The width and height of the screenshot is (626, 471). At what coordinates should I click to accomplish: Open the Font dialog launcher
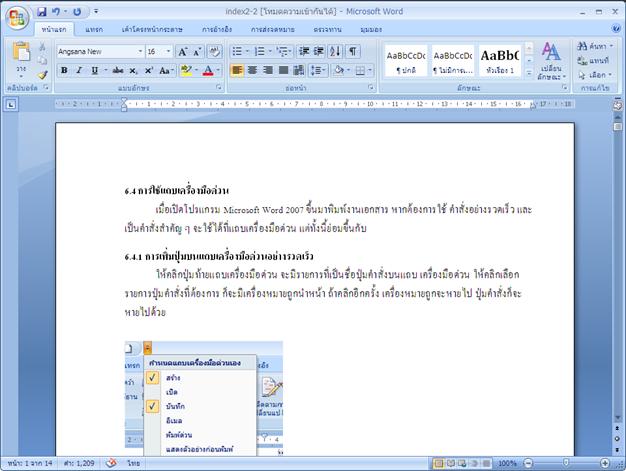(219, 87)
